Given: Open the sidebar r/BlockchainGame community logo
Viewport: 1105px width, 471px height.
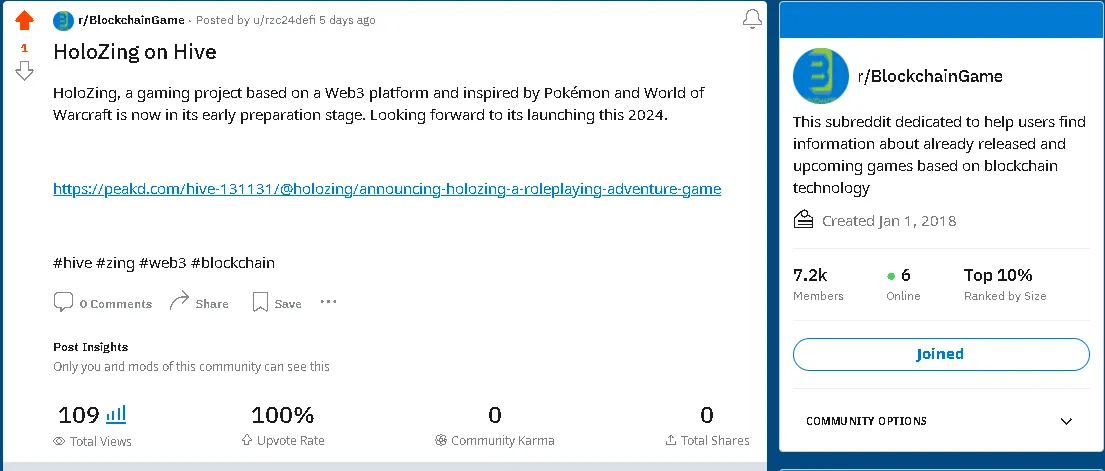Looking at the screenshot, I should (820, 76).
